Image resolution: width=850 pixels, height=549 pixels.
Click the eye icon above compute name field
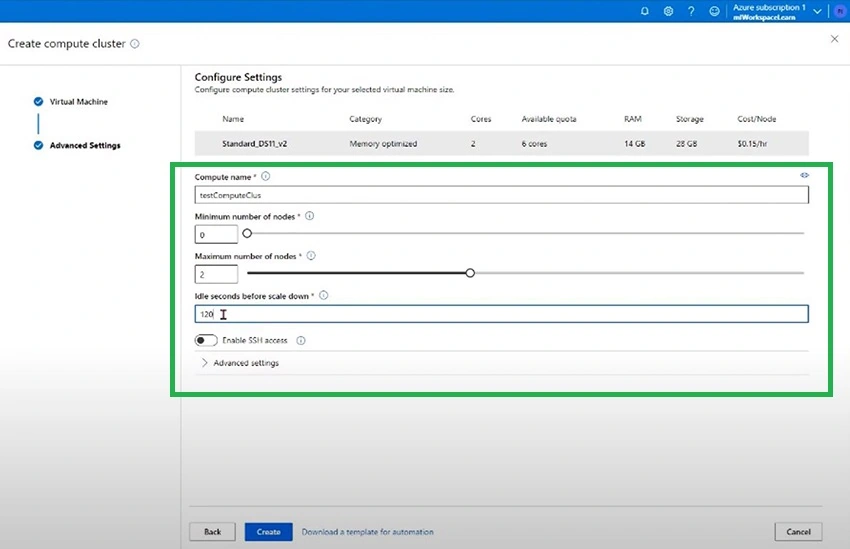(804, 175)
